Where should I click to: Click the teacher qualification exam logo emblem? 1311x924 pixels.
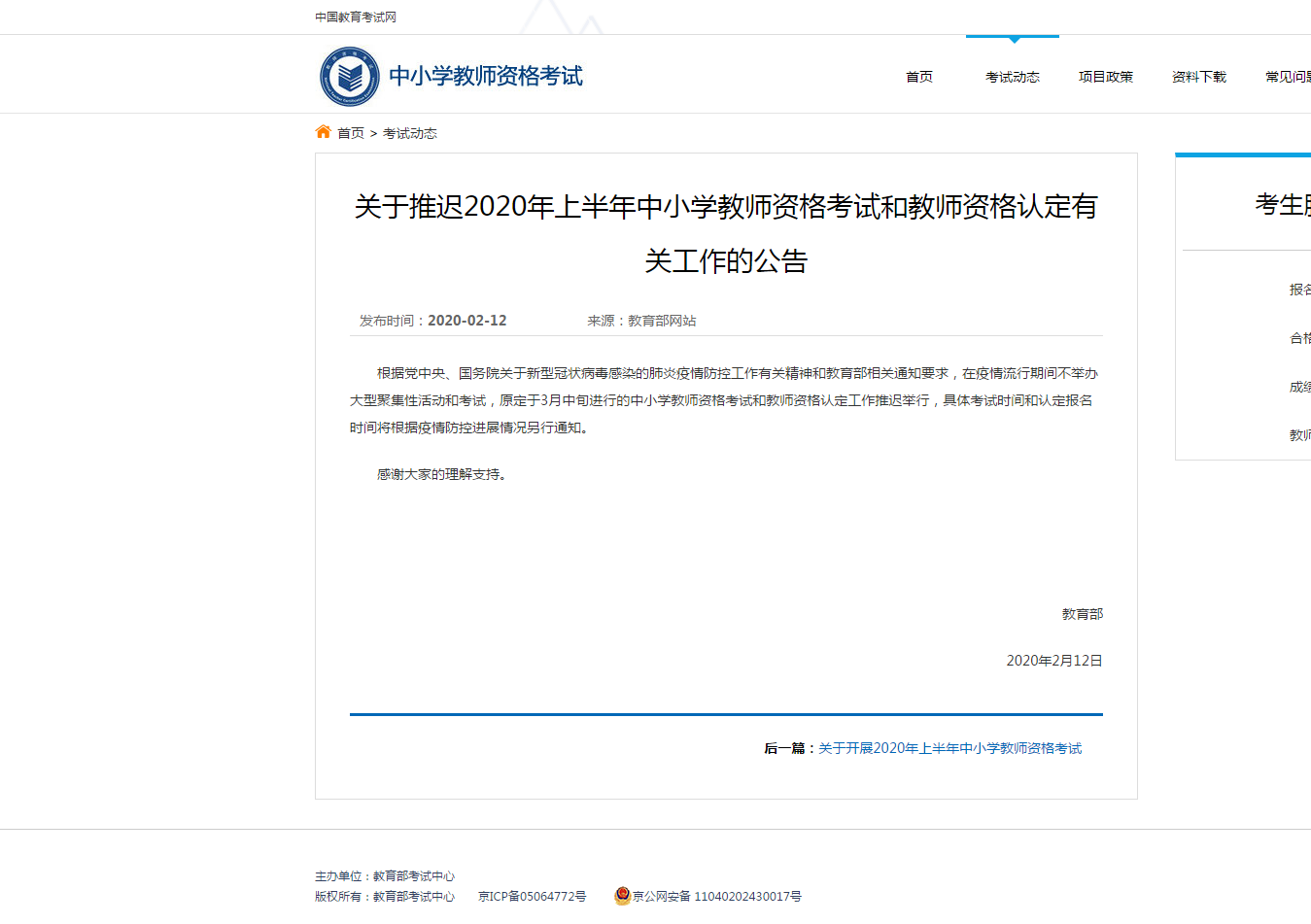point(350,76)
